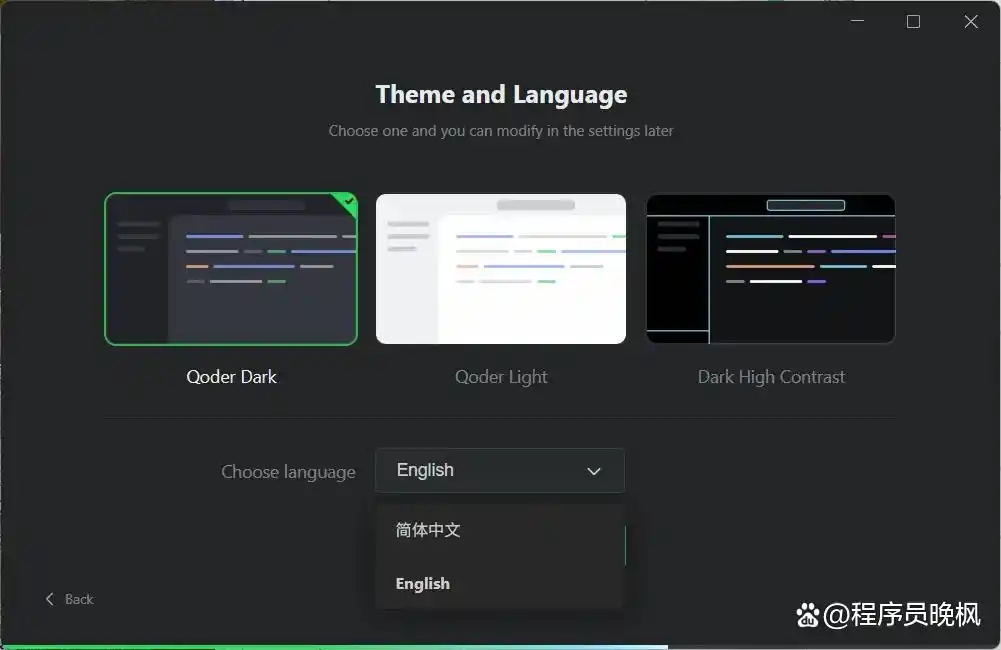Select the Qoder Dark theme preview
The width and height of the screenshot is (1001, 650).
231,269
